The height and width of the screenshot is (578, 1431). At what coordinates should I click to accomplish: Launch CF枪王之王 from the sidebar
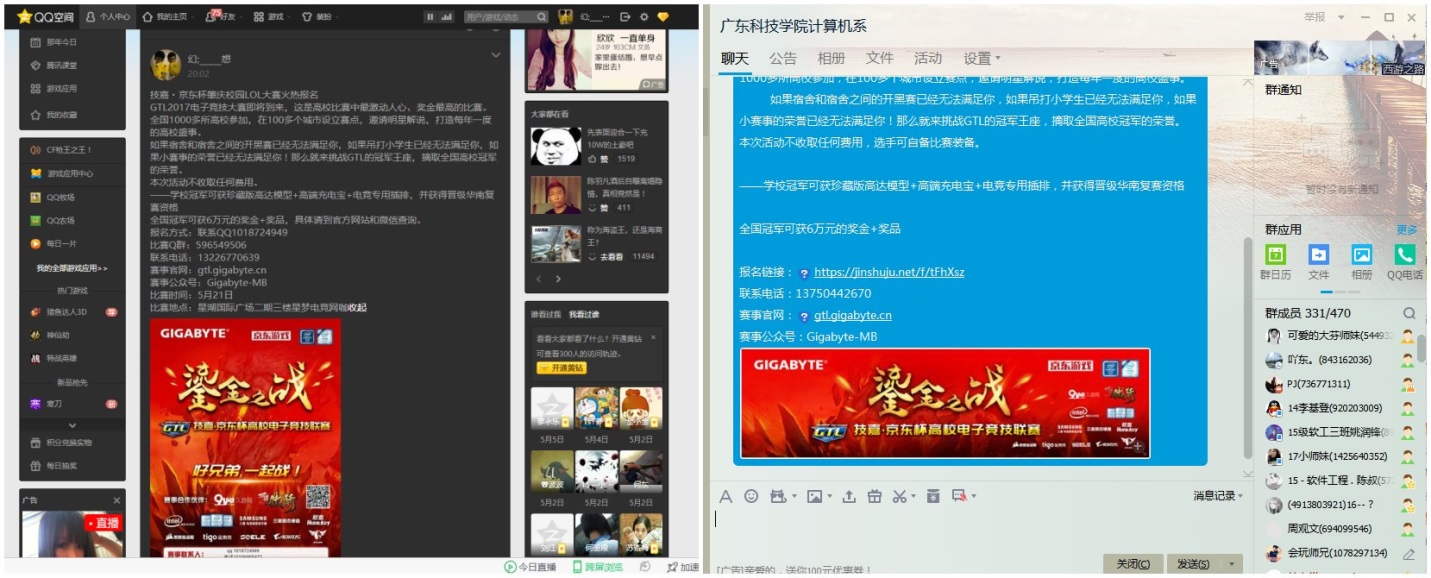(61, 149)
